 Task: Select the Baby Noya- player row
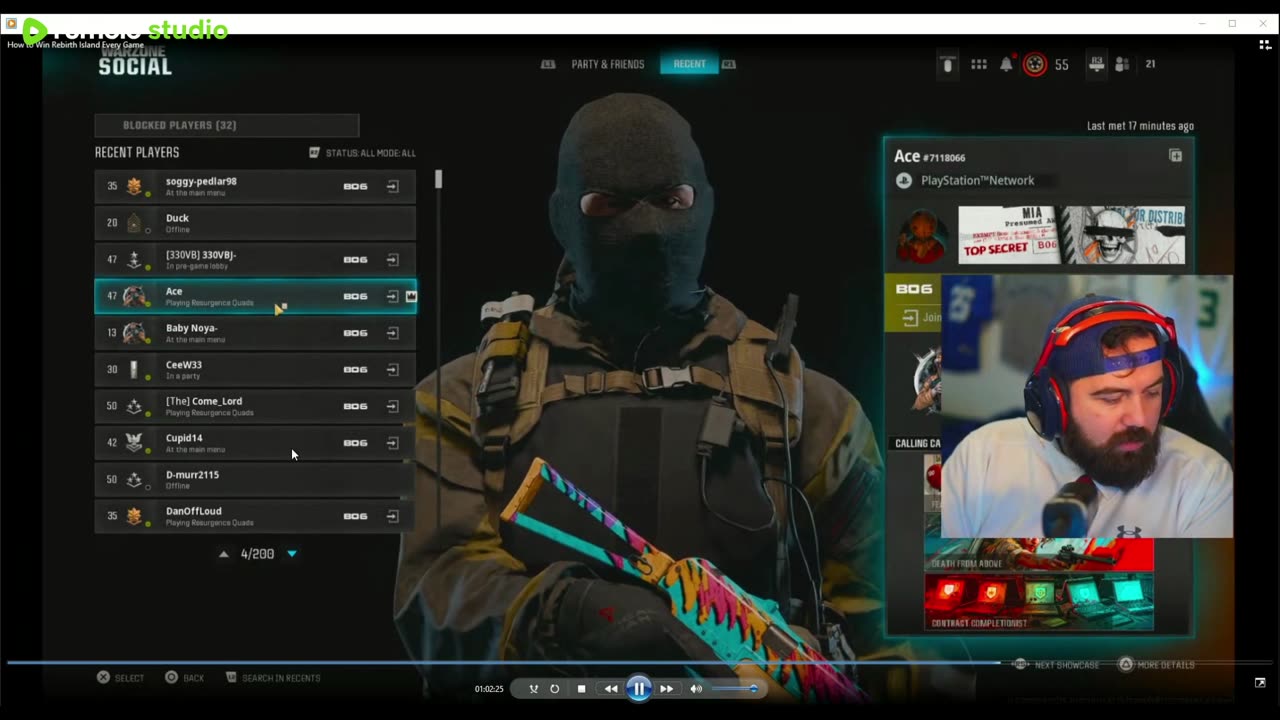pyautogui.click(x=255, y=333)
